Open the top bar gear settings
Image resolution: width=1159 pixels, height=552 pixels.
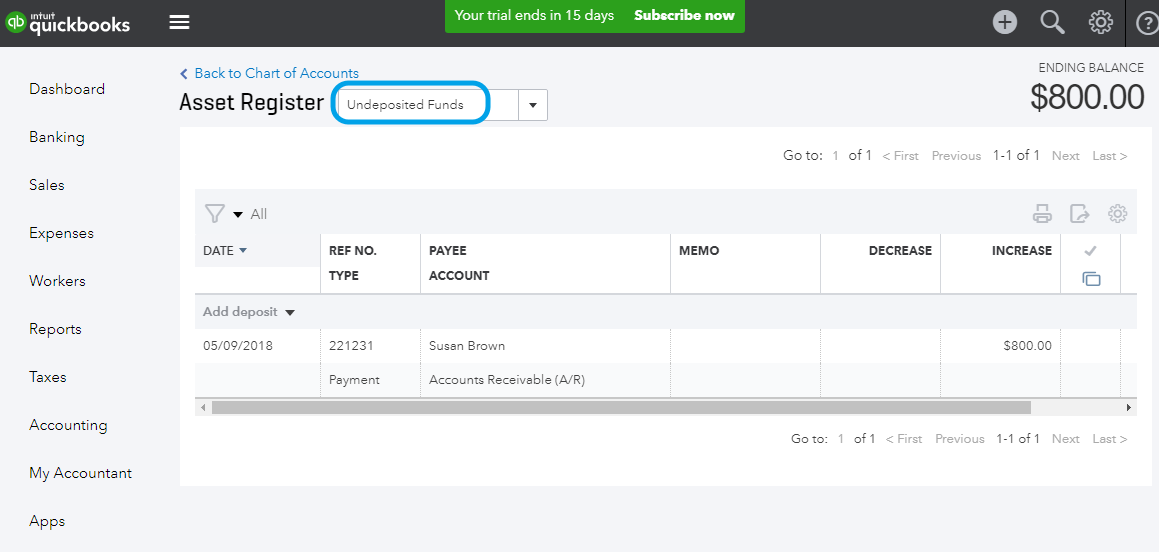pyautogui.click(x=1101, y=23)
